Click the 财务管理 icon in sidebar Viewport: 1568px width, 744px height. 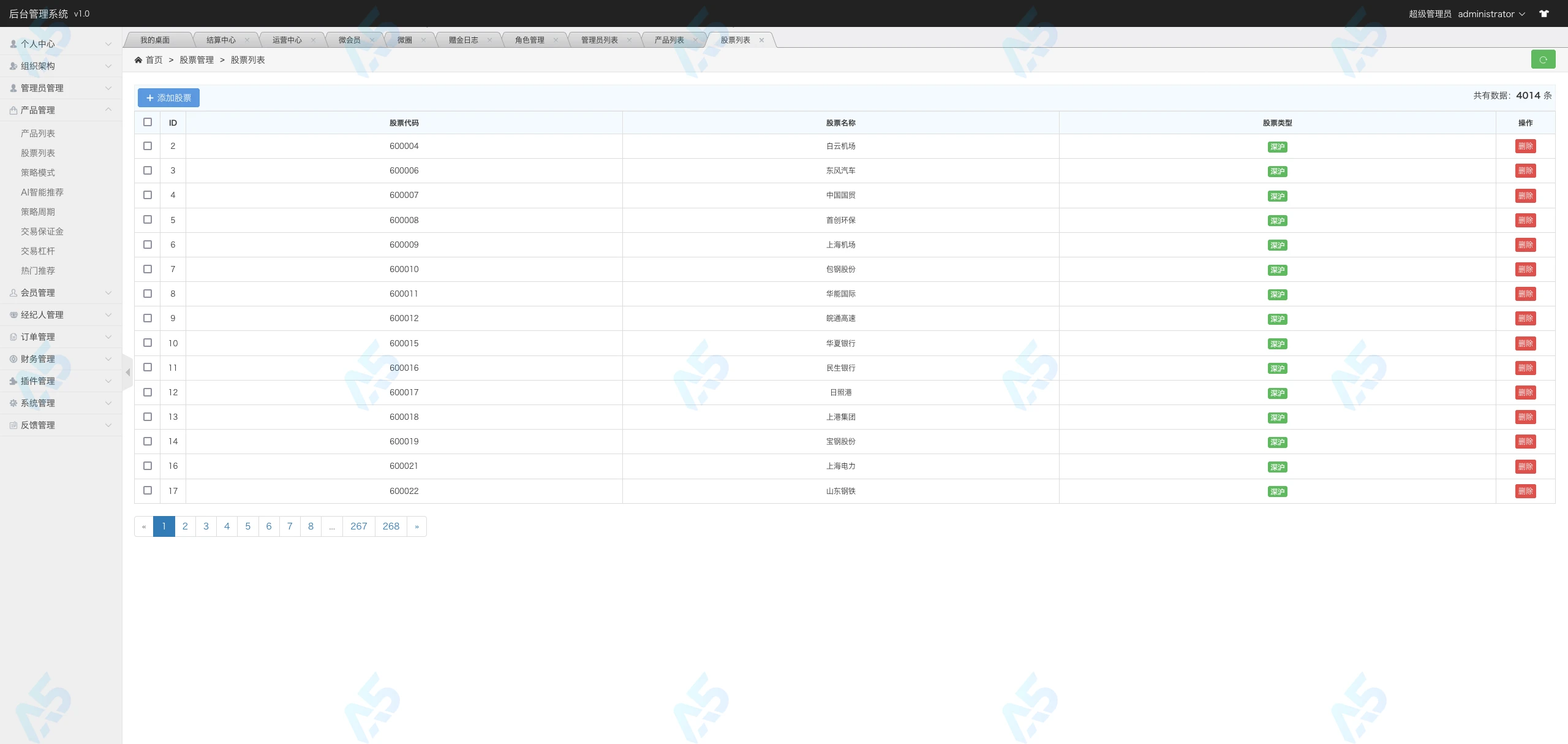point(13,359)
